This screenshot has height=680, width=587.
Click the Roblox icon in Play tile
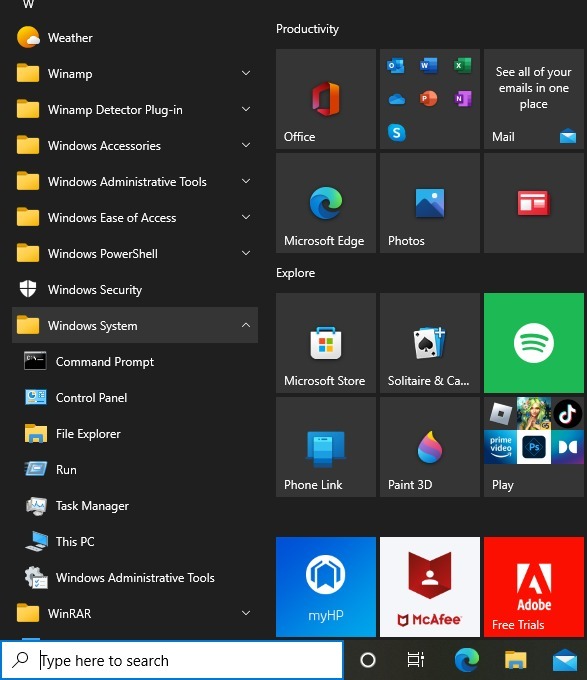tap(500, 414)
